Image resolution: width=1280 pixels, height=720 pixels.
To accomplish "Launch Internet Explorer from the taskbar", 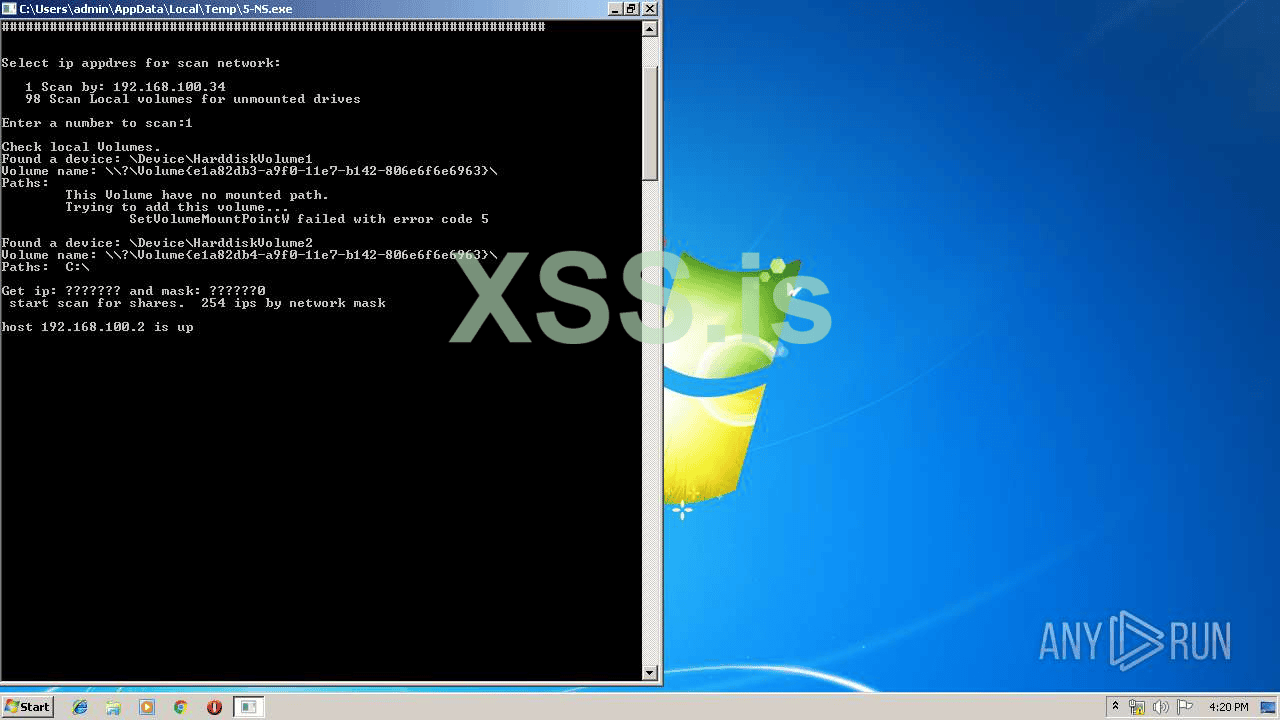I will (80, 707).
